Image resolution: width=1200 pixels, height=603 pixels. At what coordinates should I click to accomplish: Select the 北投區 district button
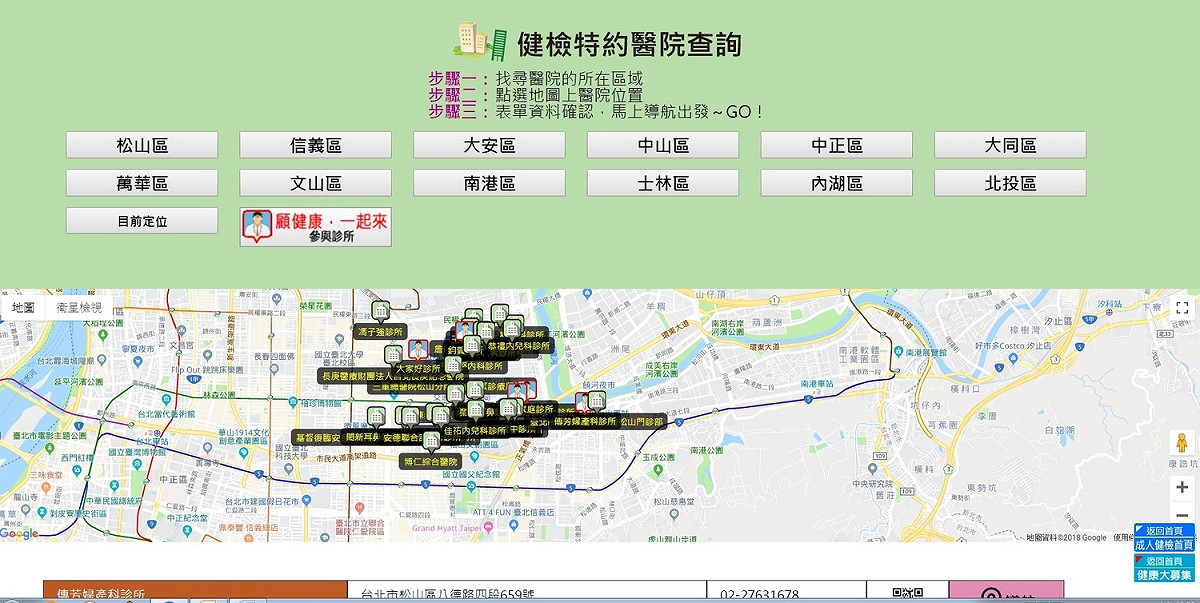[1010, 183]
